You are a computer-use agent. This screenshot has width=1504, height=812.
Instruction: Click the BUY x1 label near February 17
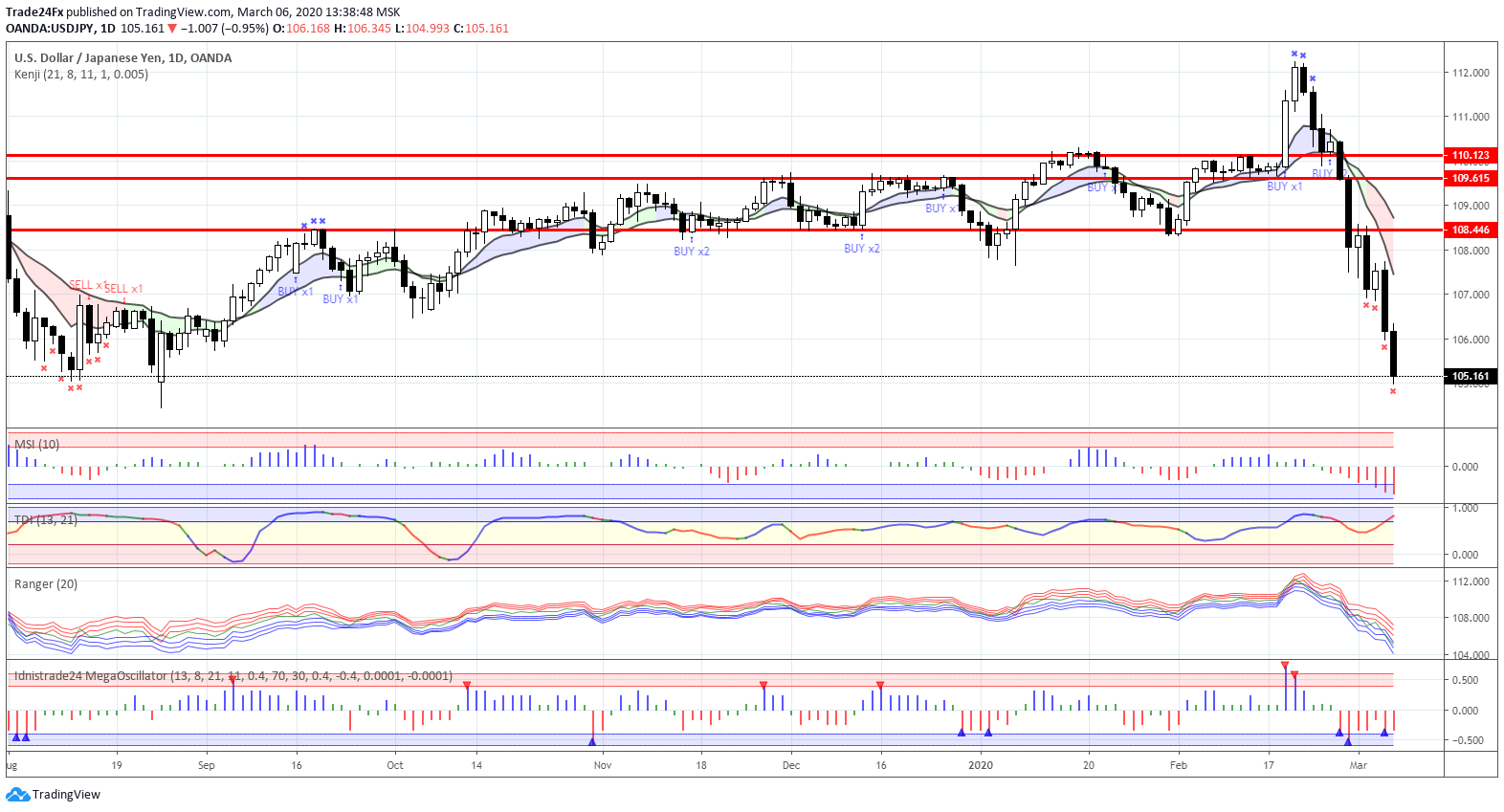1285,187
